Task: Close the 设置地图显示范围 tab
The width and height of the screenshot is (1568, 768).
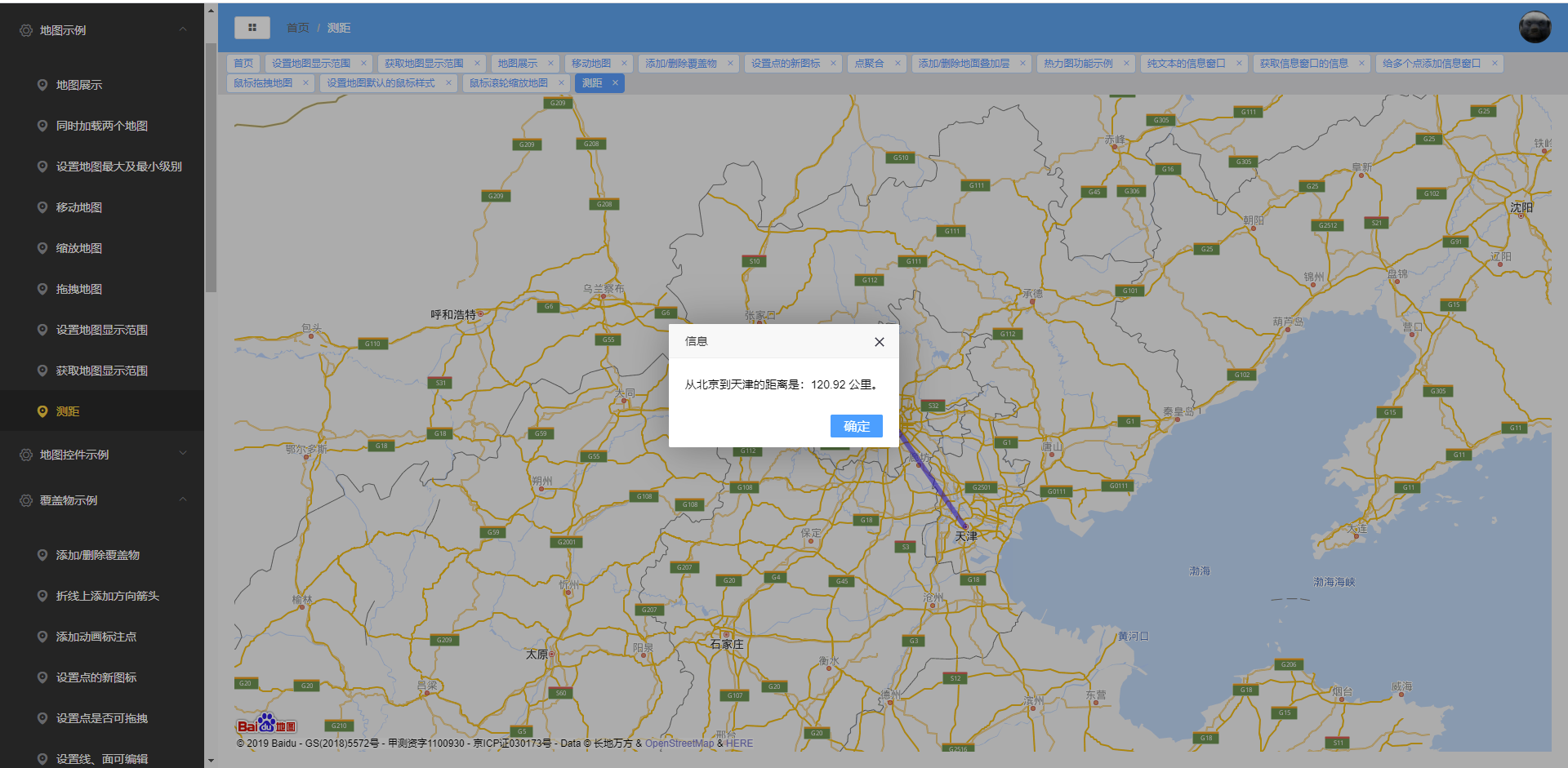Action: click(363, 63)
